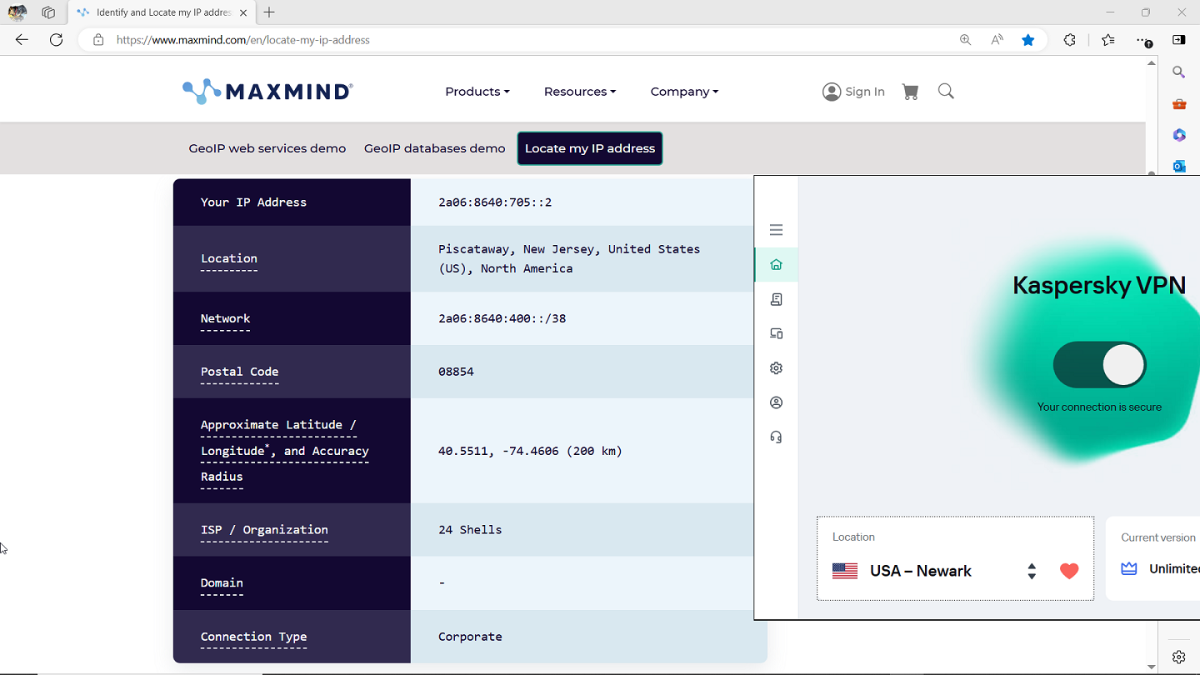The image size is (1200, 675).
Task: Refresh the page with the reload button
Action: pos(56,40)
